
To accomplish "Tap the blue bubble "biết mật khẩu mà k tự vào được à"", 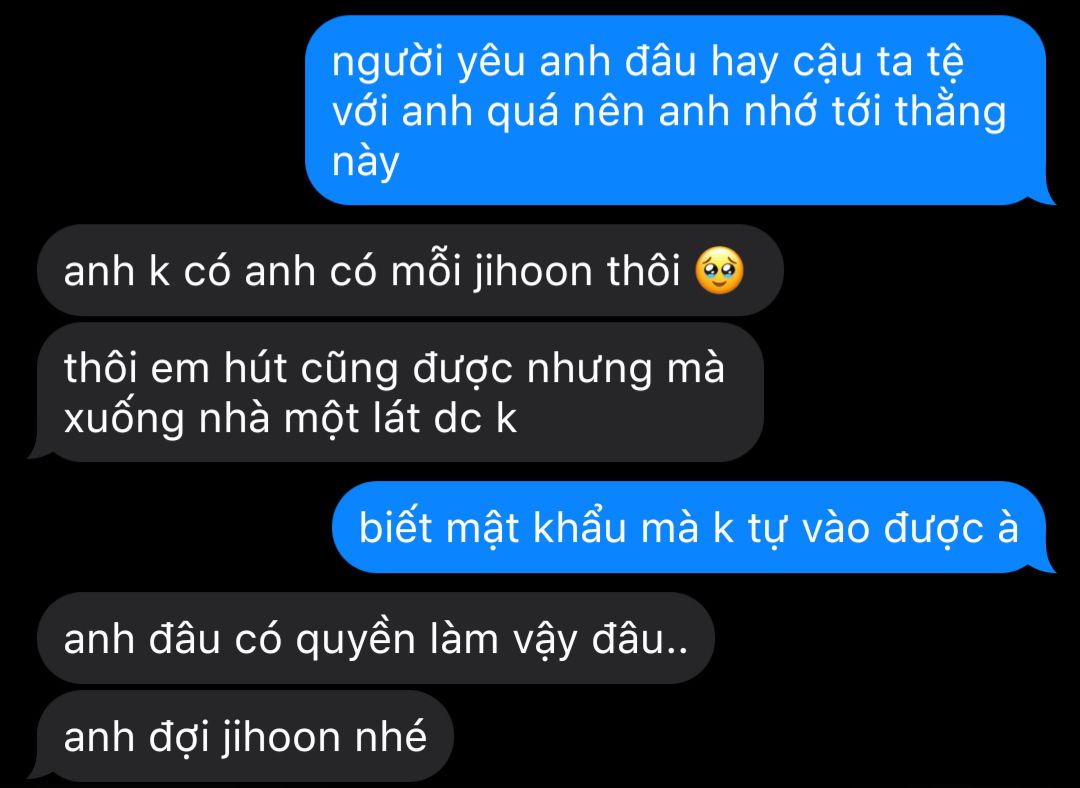I will pyautogui.click(x=694, y=527).
